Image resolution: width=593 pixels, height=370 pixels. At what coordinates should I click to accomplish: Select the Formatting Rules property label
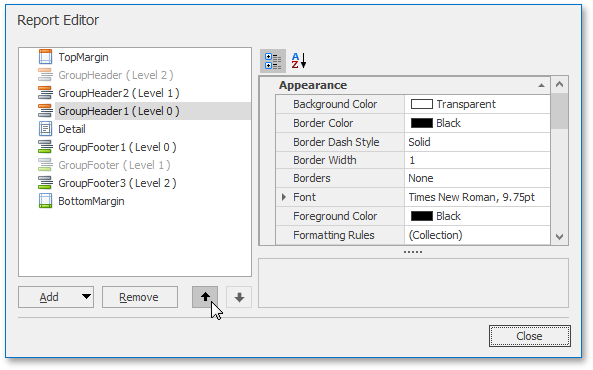tap(334, 235)
